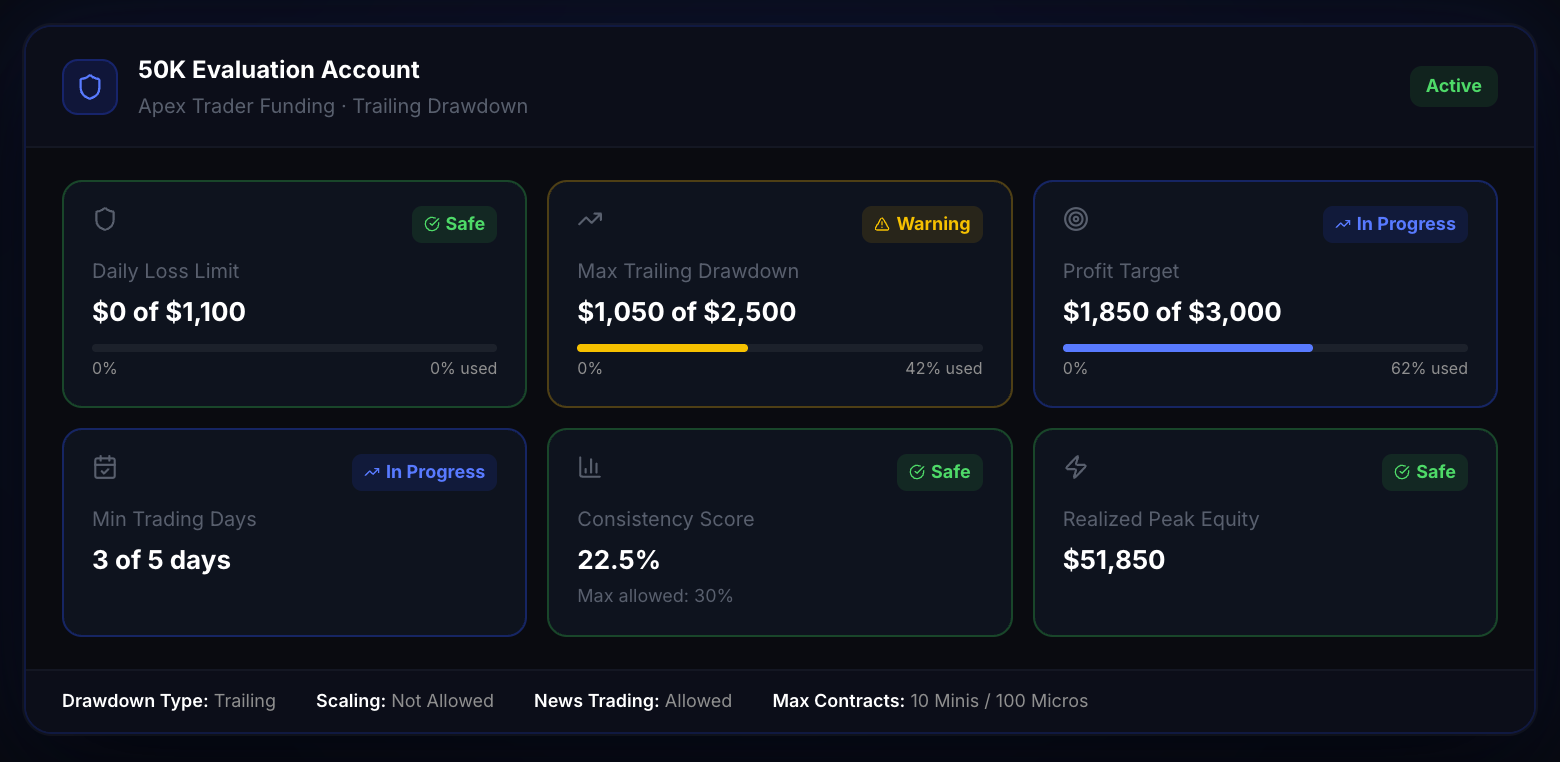
Task: Expand the Min Trading Days In Progress status
Action: pyautogui.click(x=424, y=472)
